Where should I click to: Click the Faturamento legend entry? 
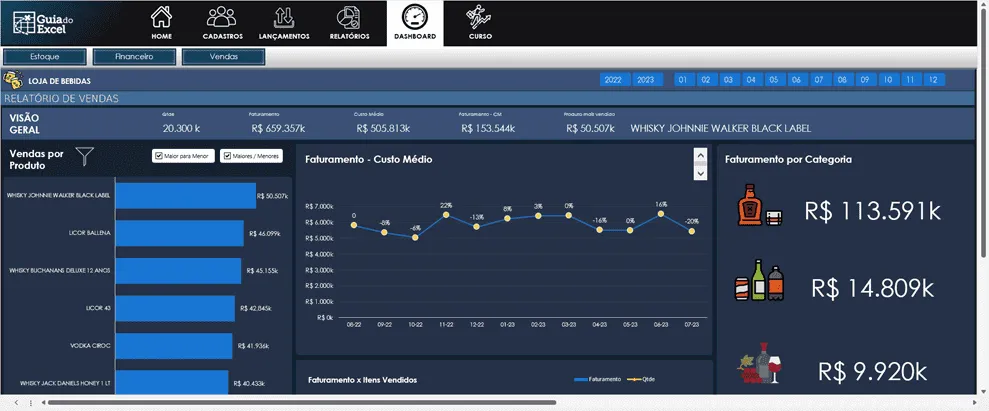tap(597, 379)
